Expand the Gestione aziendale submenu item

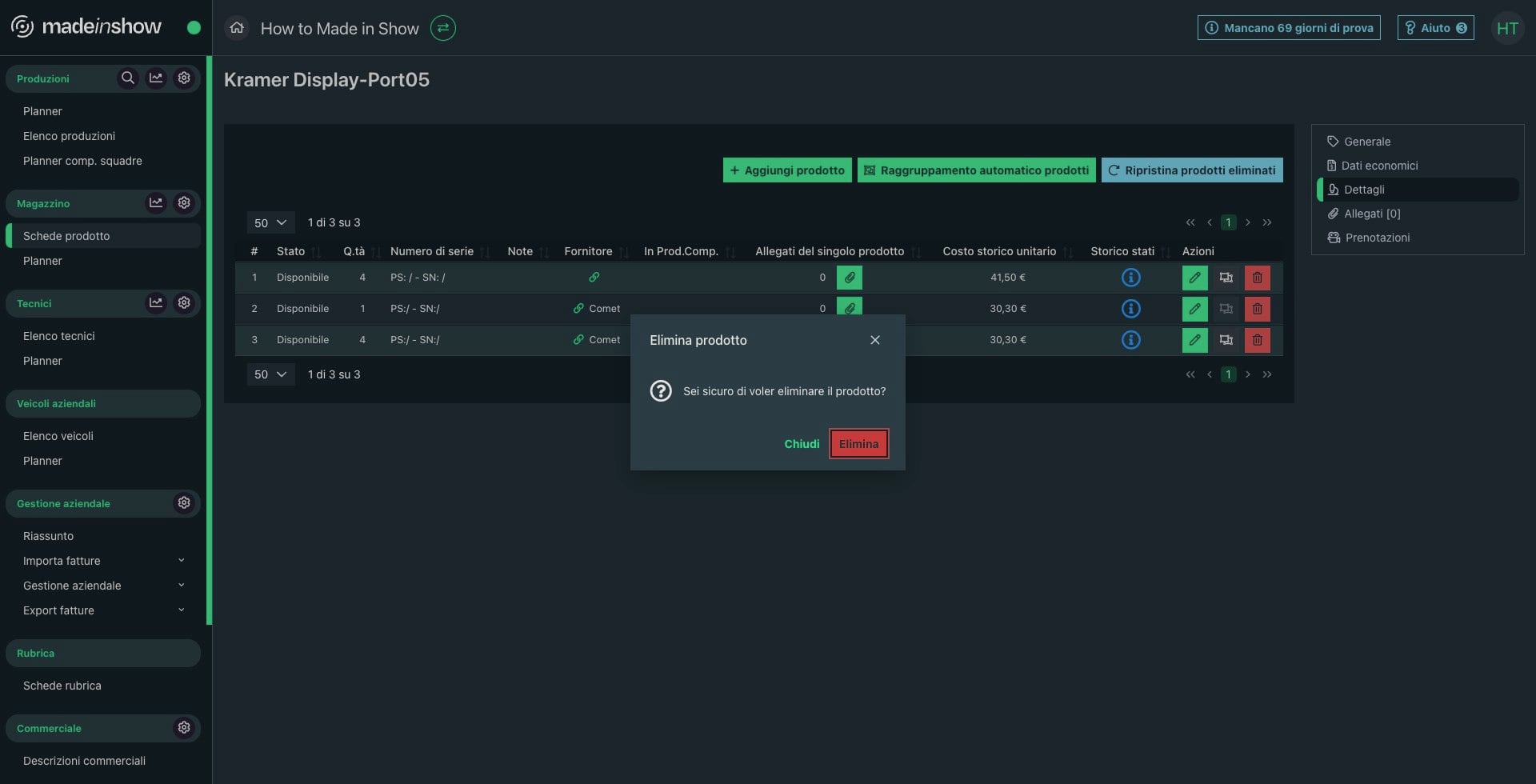point(103,586)
